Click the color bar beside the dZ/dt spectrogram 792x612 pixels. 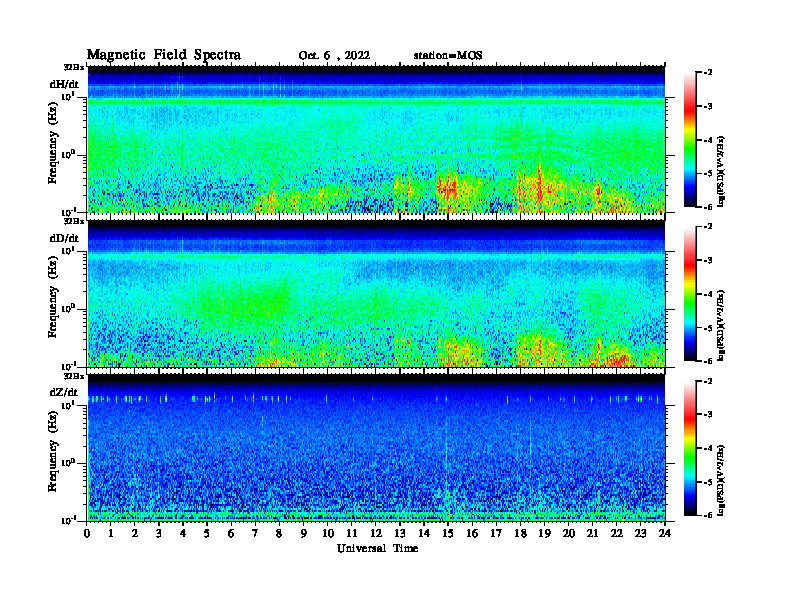point(690,448)
